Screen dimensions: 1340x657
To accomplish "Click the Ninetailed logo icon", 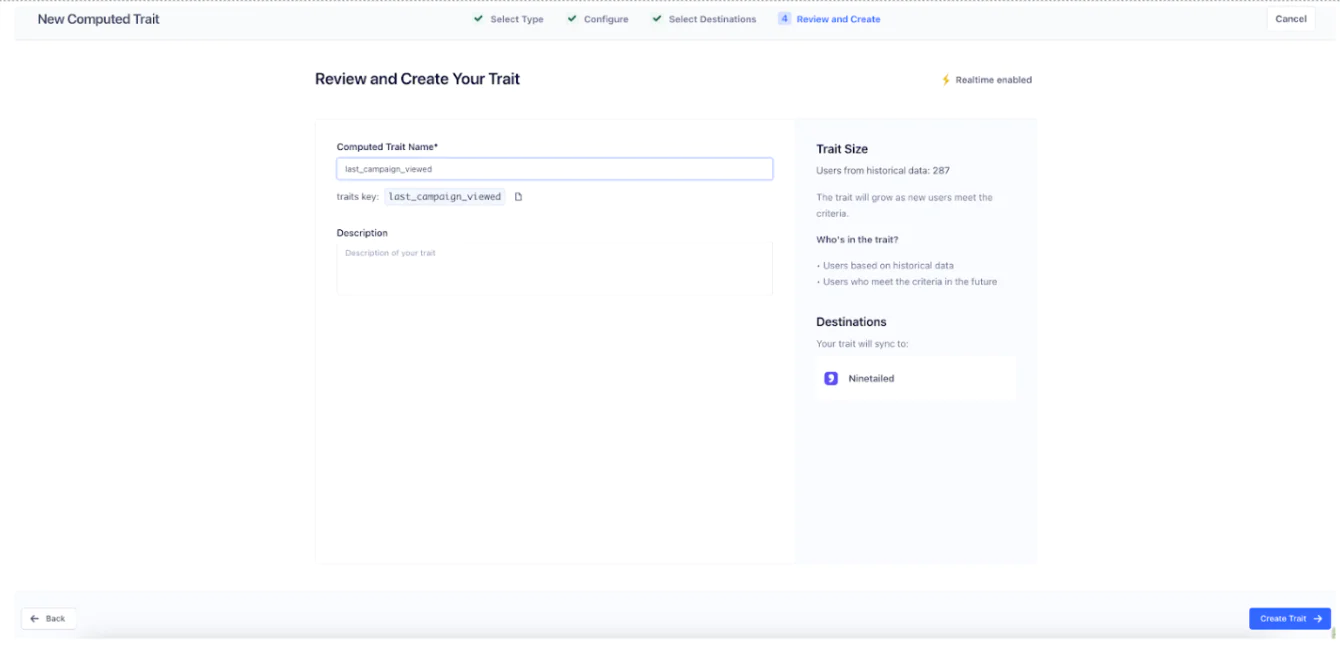I will click(830, 379).
